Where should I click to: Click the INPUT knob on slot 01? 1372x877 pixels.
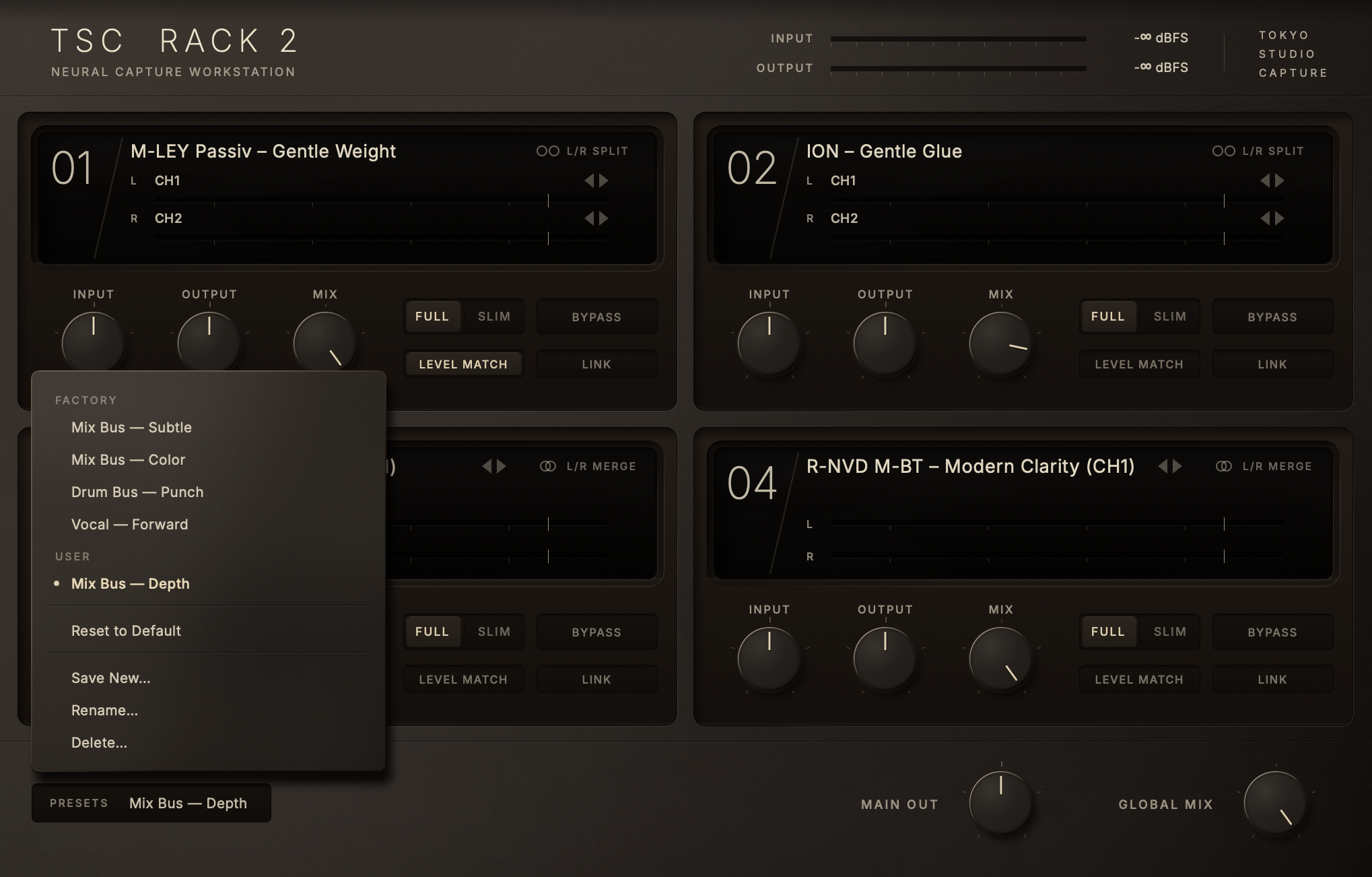(x=94, y=343)
